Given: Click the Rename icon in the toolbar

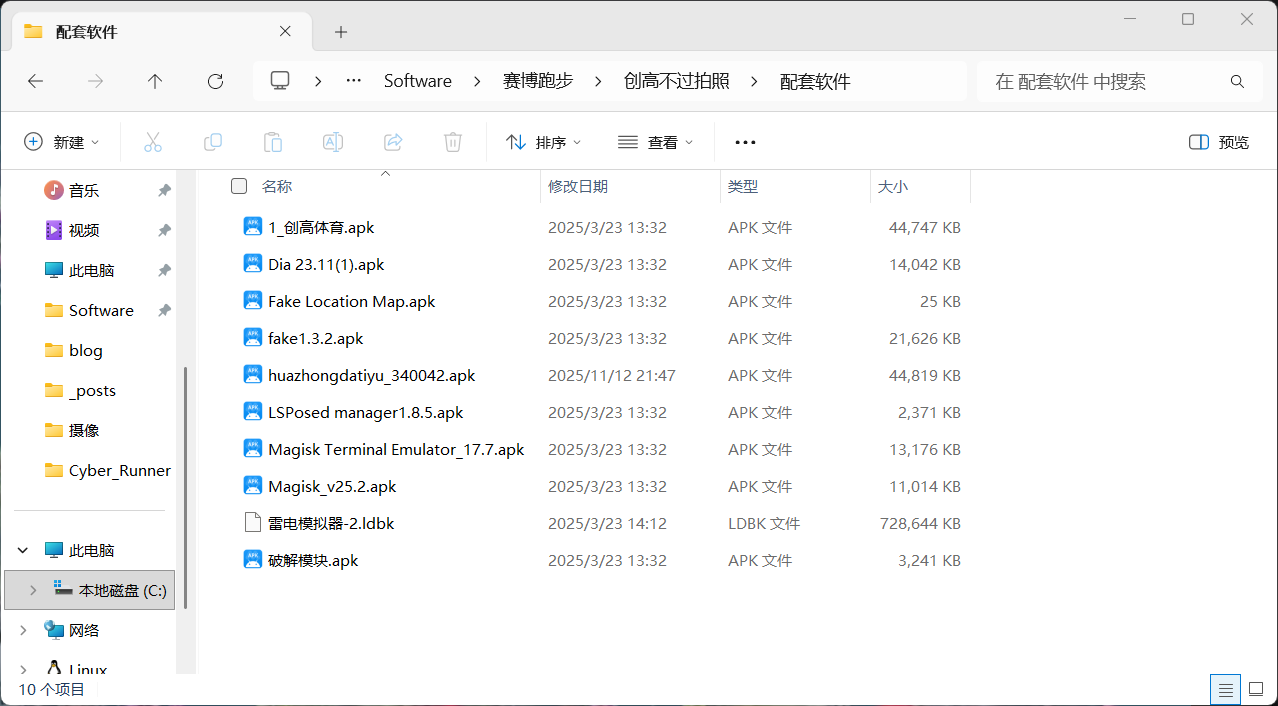Looking at the screenshot, I should pyautogui.click(x=332, y=142).
